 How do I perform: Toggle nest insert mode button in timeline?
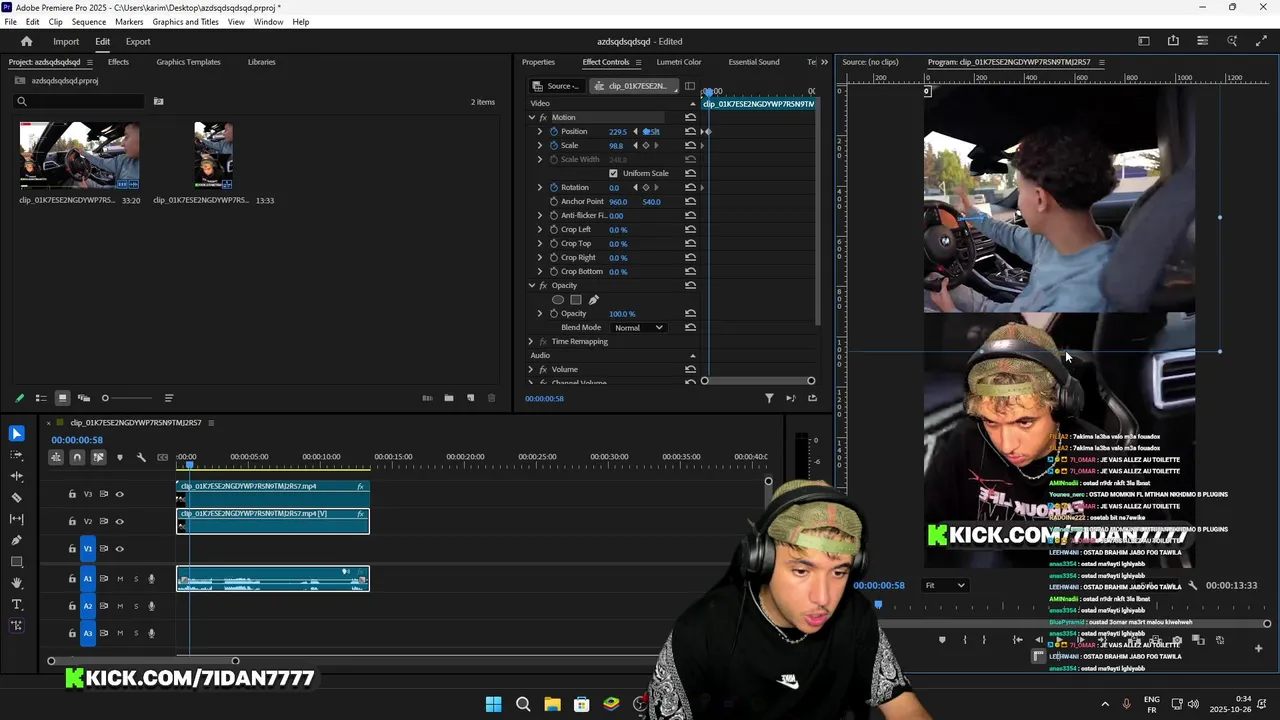(56, 457)
